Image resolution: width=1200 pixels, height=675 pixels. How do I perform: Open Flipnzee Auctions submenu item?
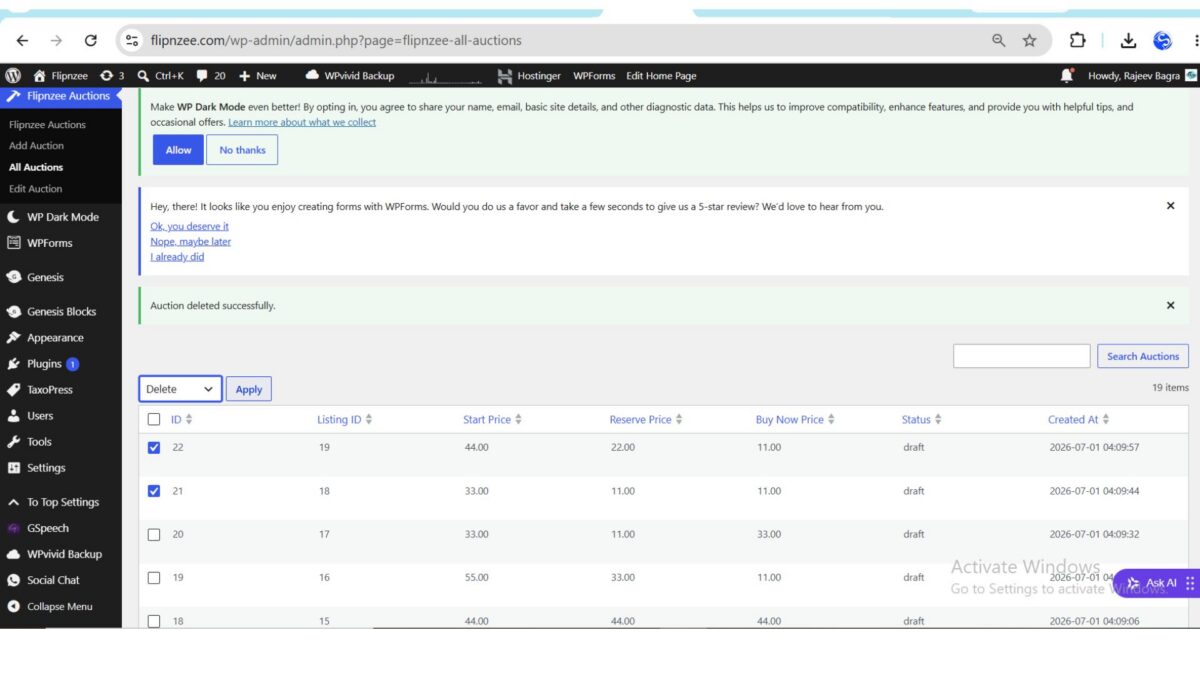coord(47,125)
